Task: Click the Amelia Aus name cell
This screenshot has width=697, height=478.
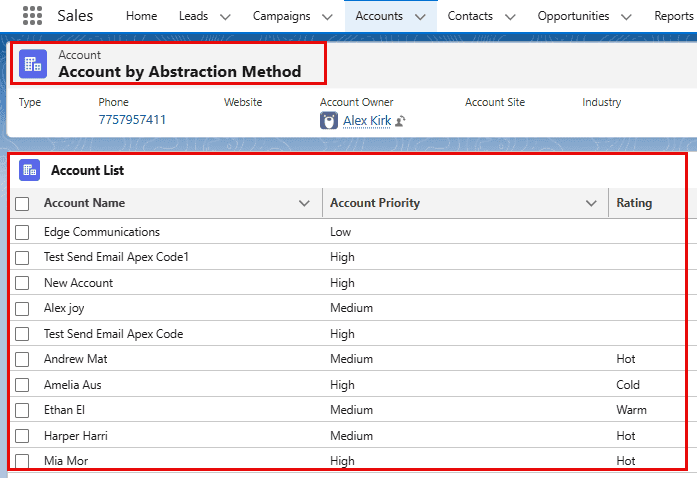Action: pyautogui.click(x=72, y=385)
